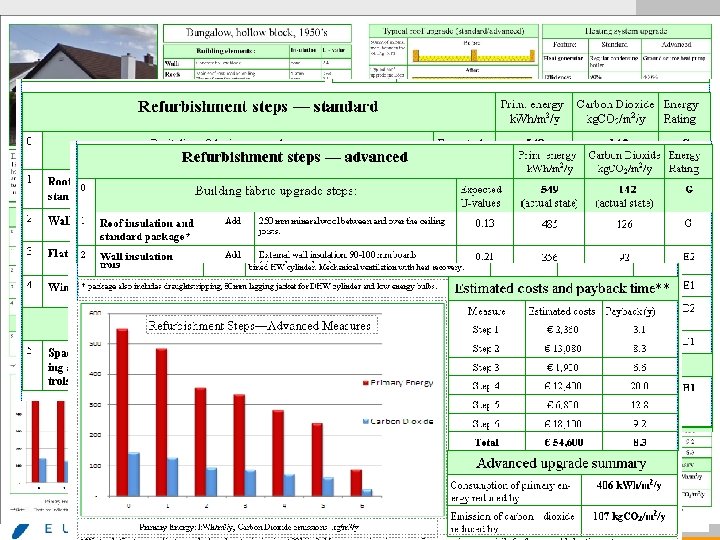Select the title "Bungalow, hollow block, 1950's"
Screen dimensions: 720x540
pyautogui.click(x=257, y=33)
